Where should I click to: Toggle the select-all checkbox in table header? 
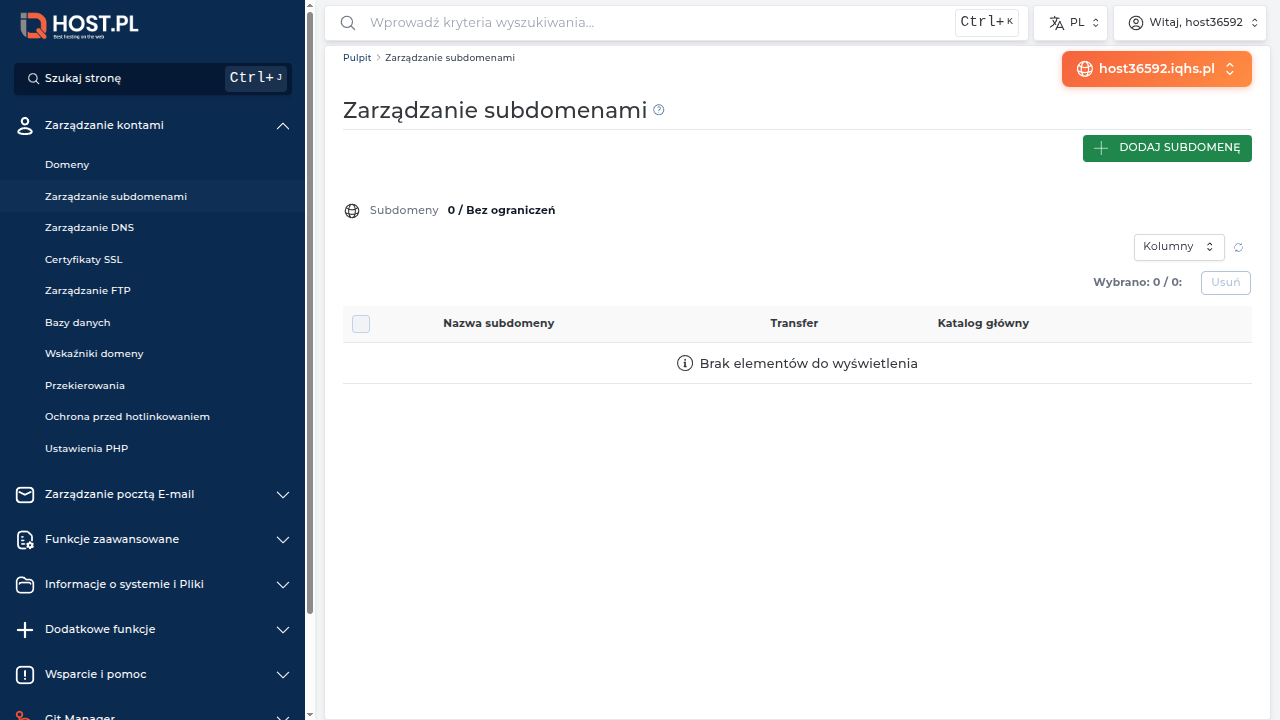point(361,324)
